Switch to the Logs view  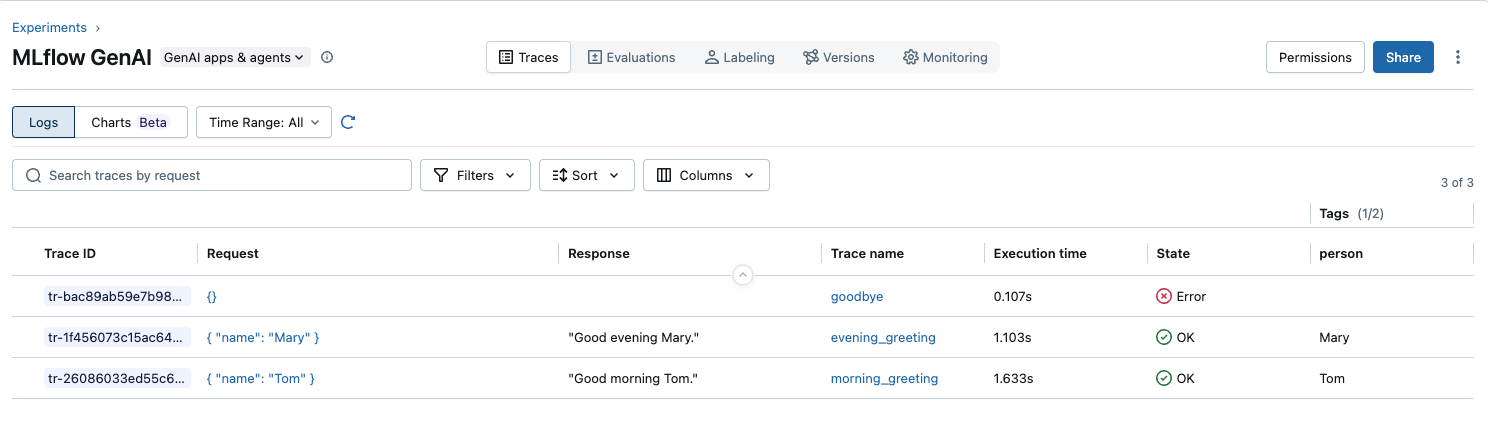(x=43, y=122)
